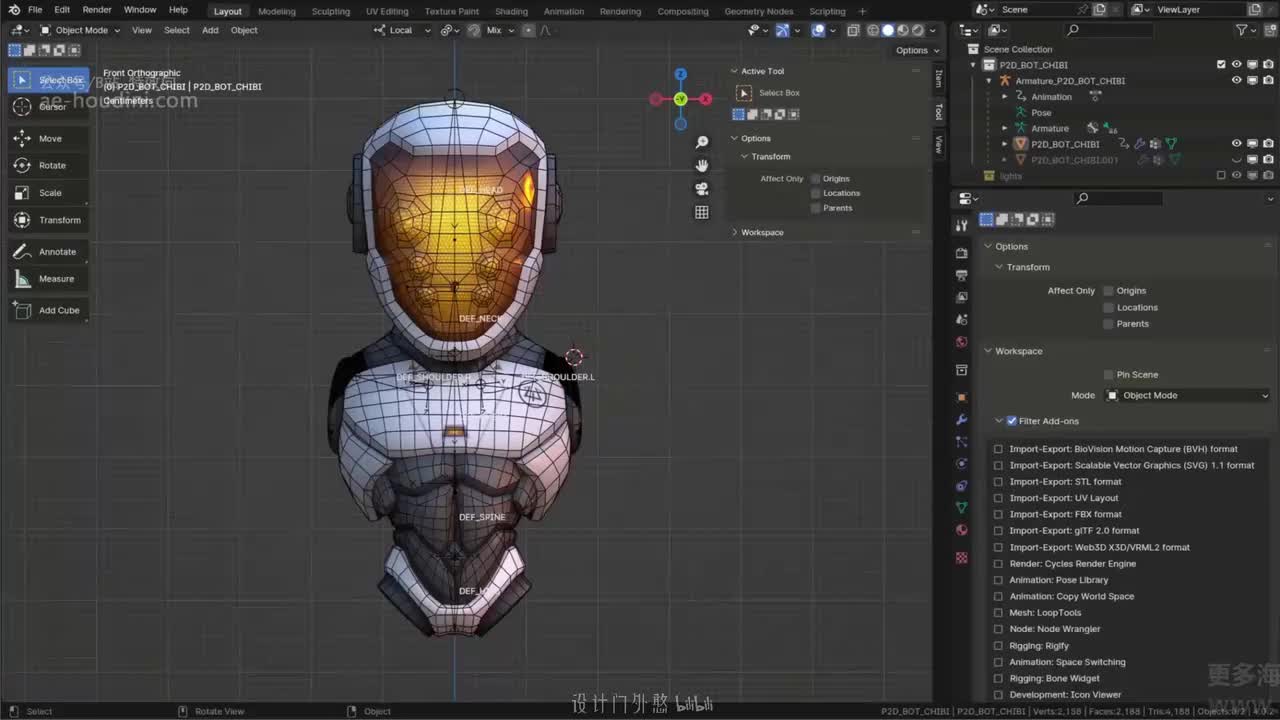Image resolution: width=1280 pixels, height=720 pixels.
Task: Open Object properties orange square tab
Action: (962, 397)
